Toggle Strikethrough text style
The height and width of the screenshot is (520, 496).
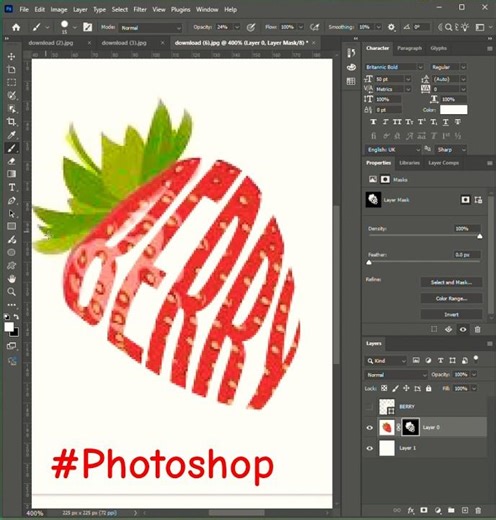(458, 122)
